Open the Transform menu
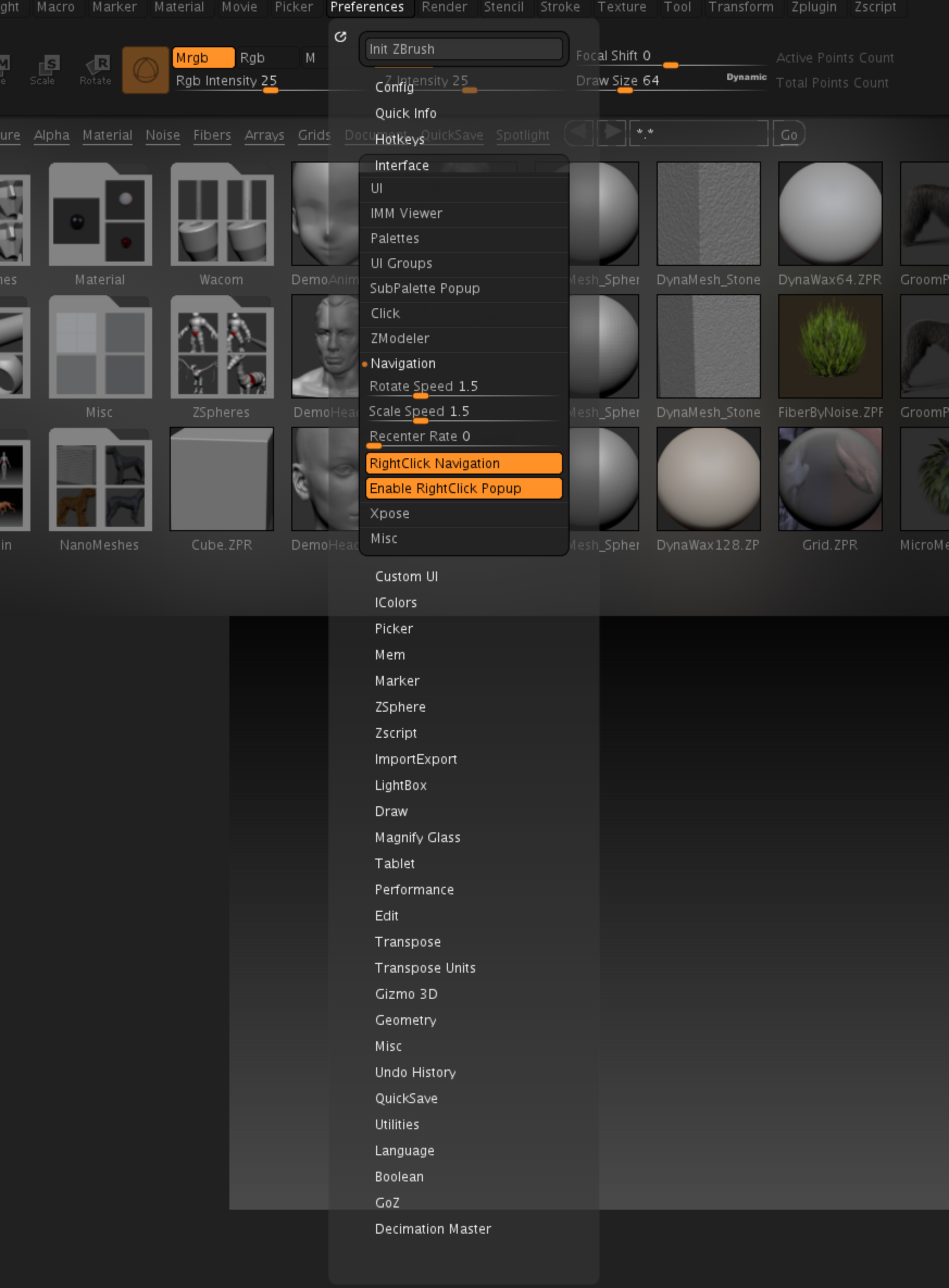The height and width of the screenshot is (1288, 949). tap(740, 8)
